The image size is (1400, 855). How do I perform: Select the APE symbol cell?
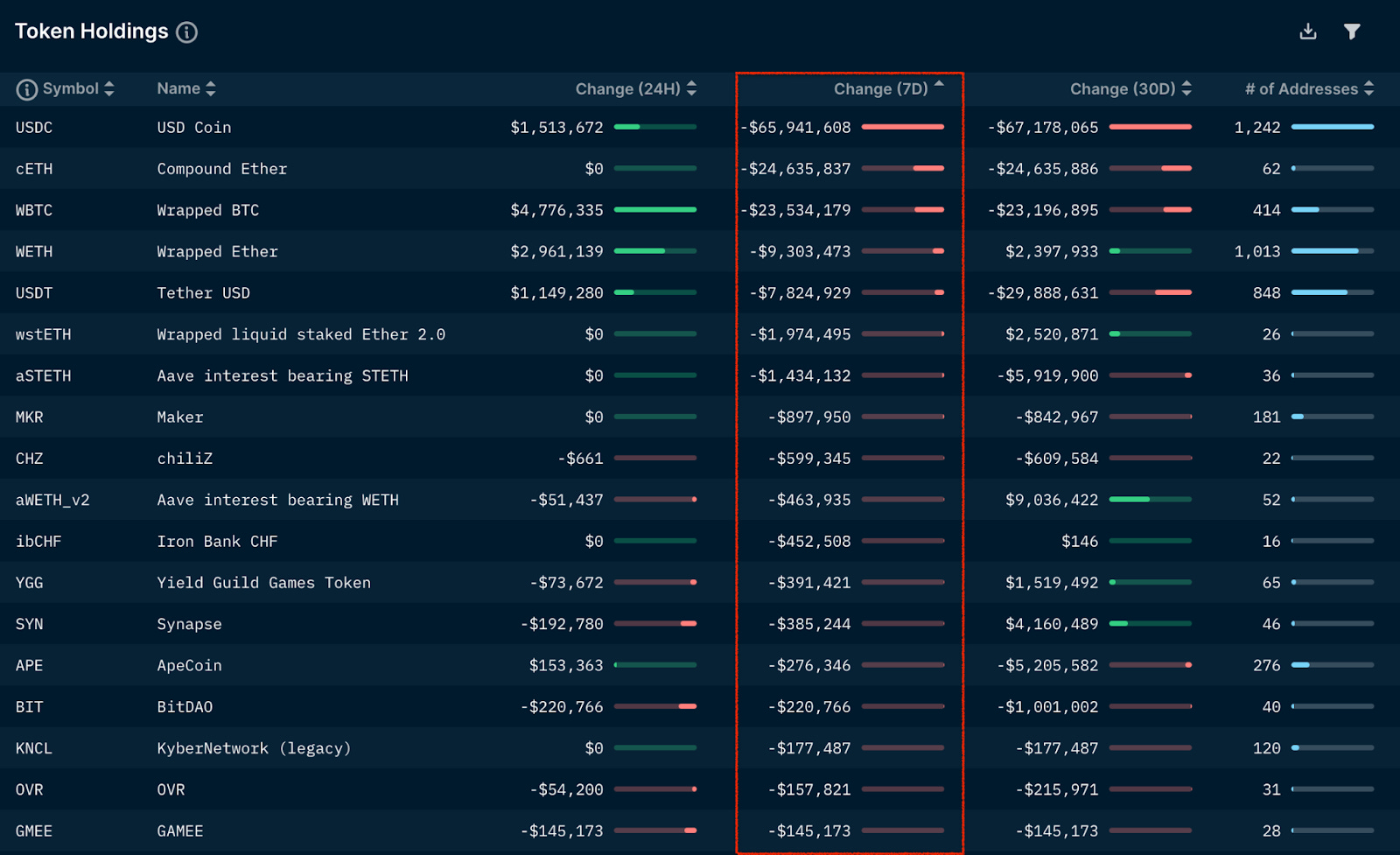point(30,666)
